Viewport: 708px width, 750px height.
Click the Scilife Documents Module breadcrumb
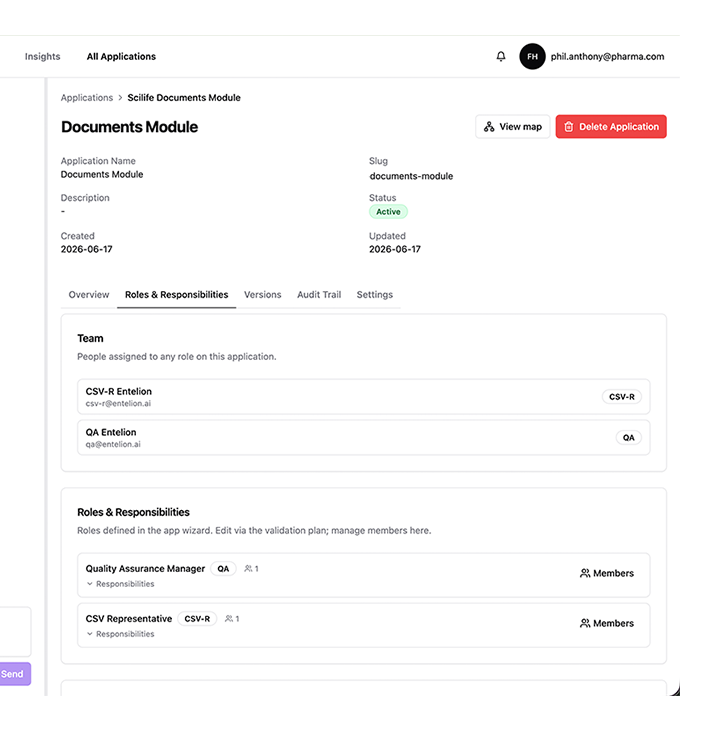click(184, 98)
